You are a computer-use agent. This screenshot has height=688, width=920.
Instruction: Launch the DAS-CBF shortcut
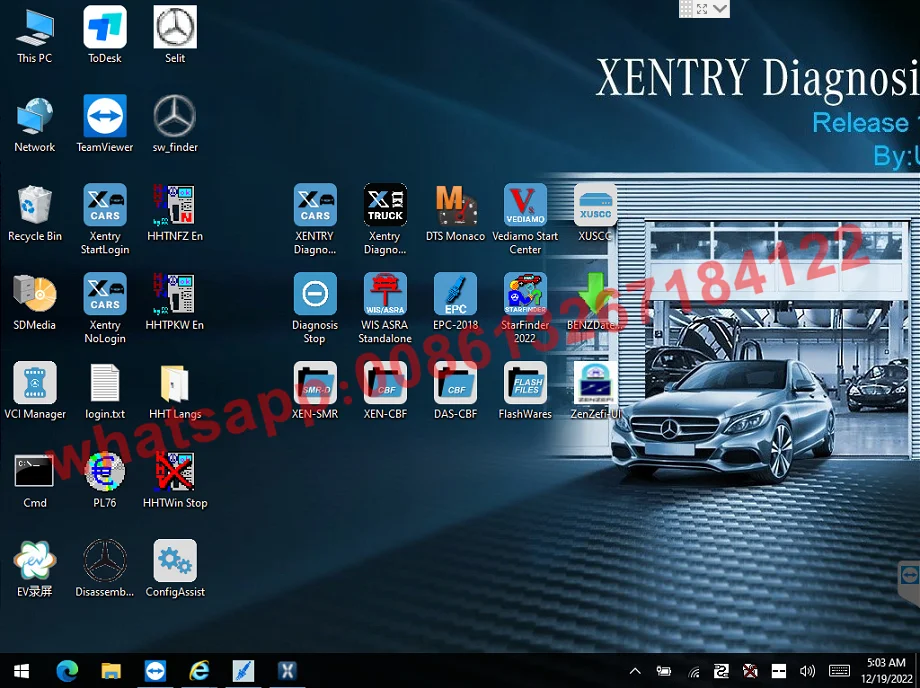455,384
